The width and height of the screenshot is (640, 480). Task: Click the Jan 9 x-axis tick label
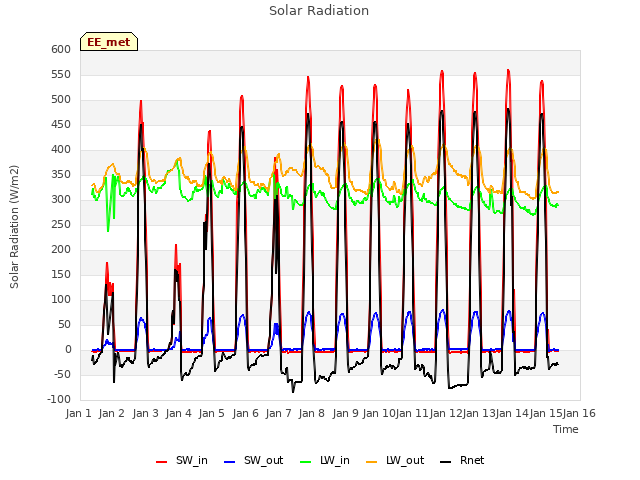pyautogui.click(x=346, y=413)
